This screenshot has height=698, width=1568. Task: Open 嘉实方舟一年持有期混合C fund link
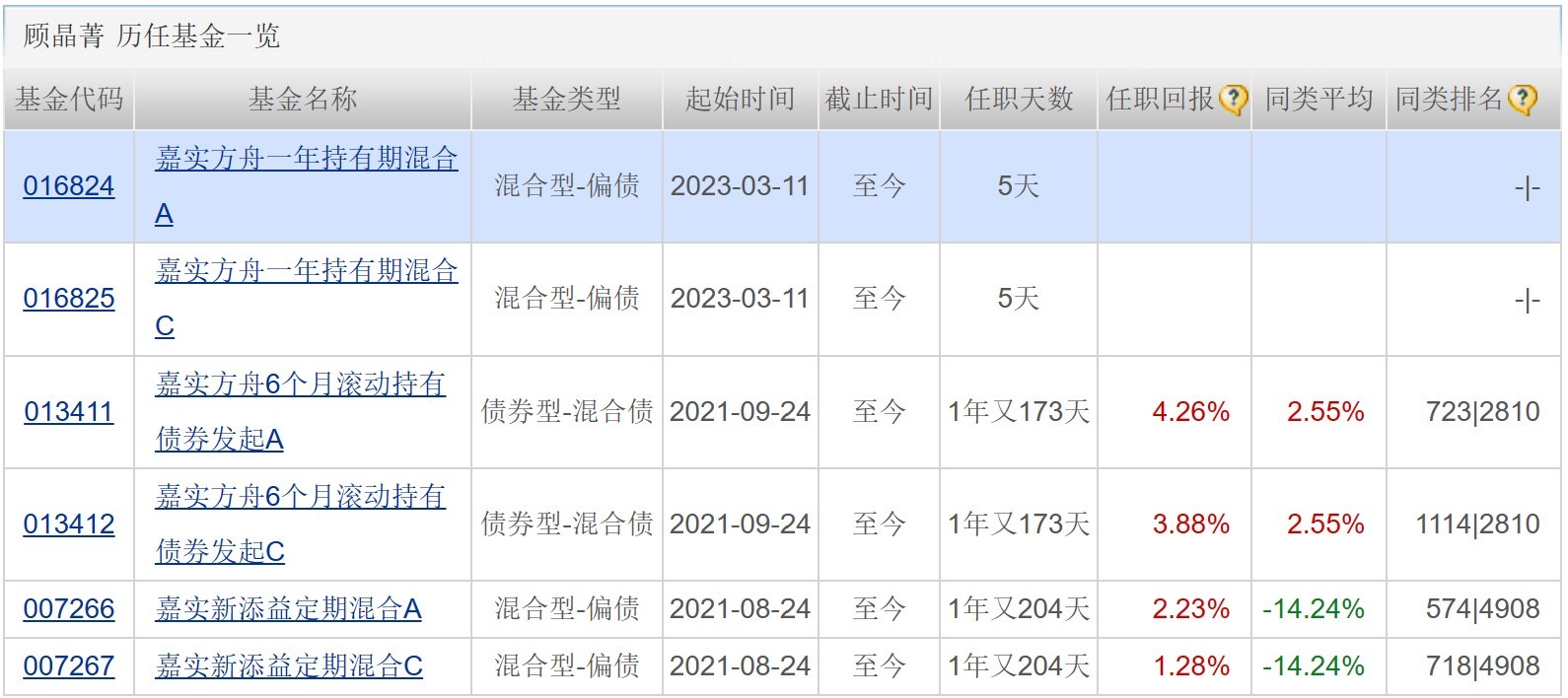click(x=307, y=299)
